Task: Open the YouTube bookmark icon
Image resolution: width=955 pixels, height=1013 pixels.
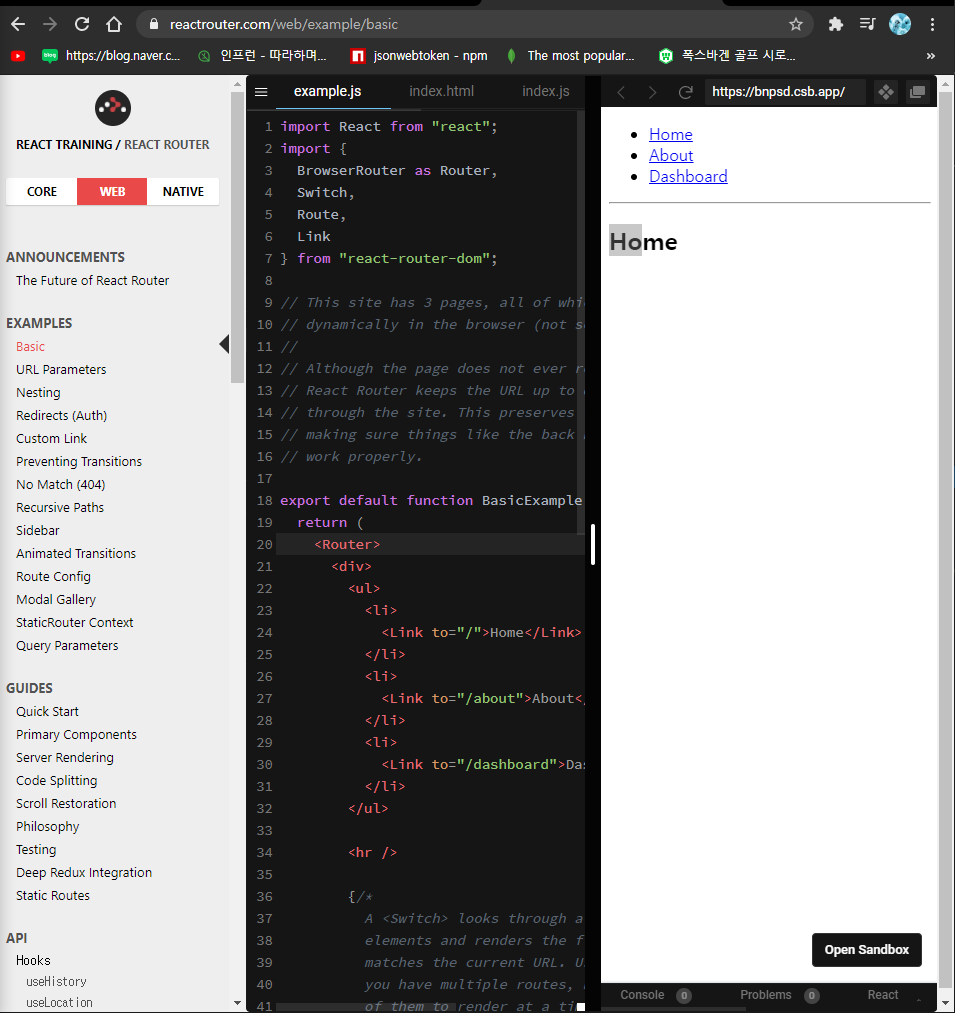Action: 18,56
